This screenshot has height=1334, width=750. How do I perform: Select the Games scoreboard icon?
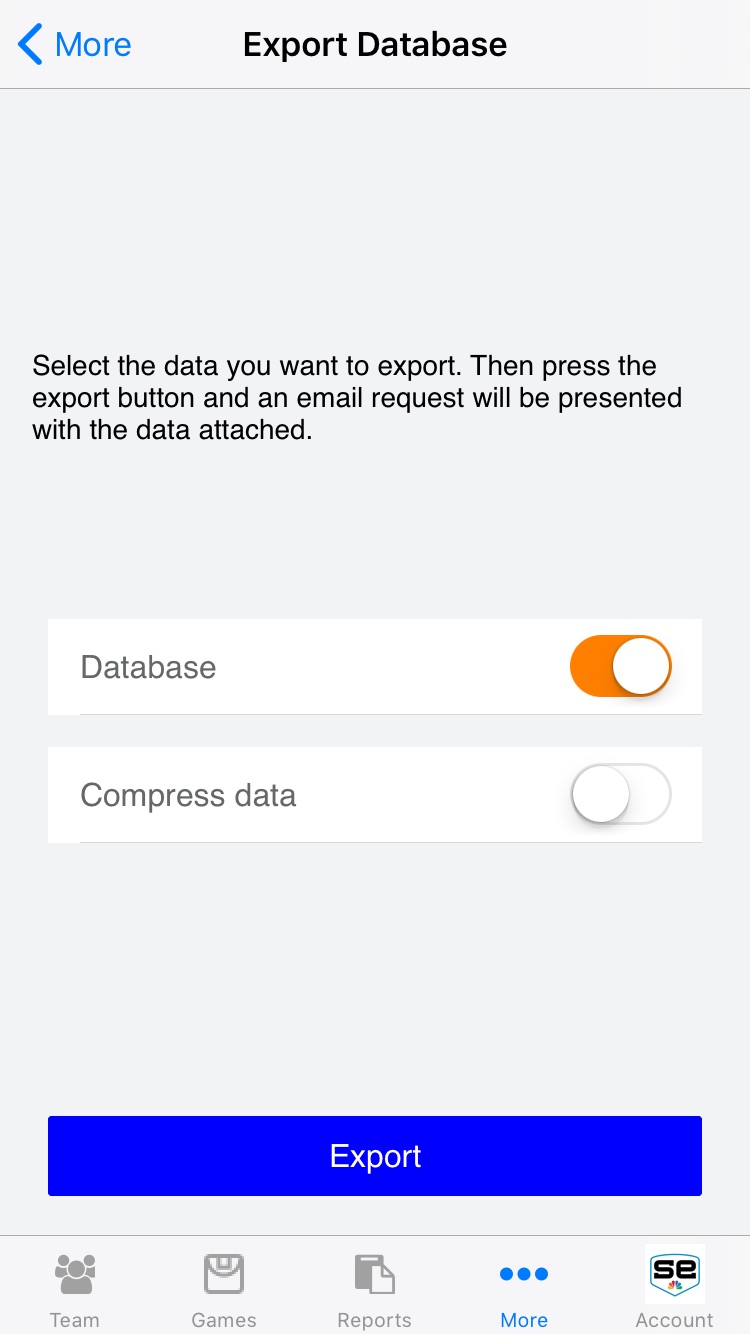[x=224, y=1274]
